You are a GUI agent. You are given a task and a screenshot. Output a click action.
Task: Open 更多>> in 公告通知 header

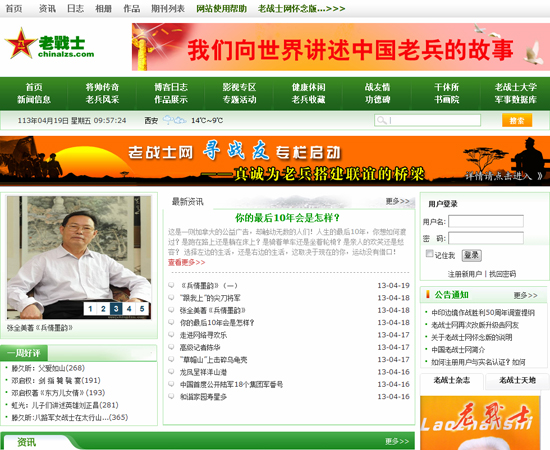tap(525, 295)
